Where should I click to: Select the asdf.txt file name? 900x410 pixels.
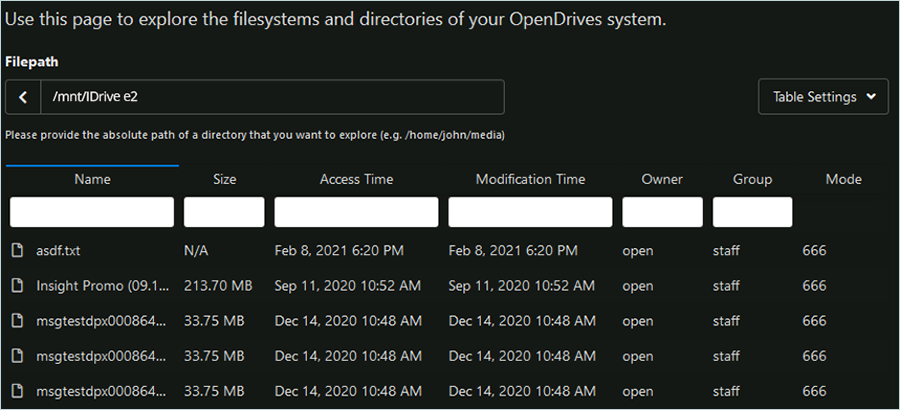tap(58, 251)
